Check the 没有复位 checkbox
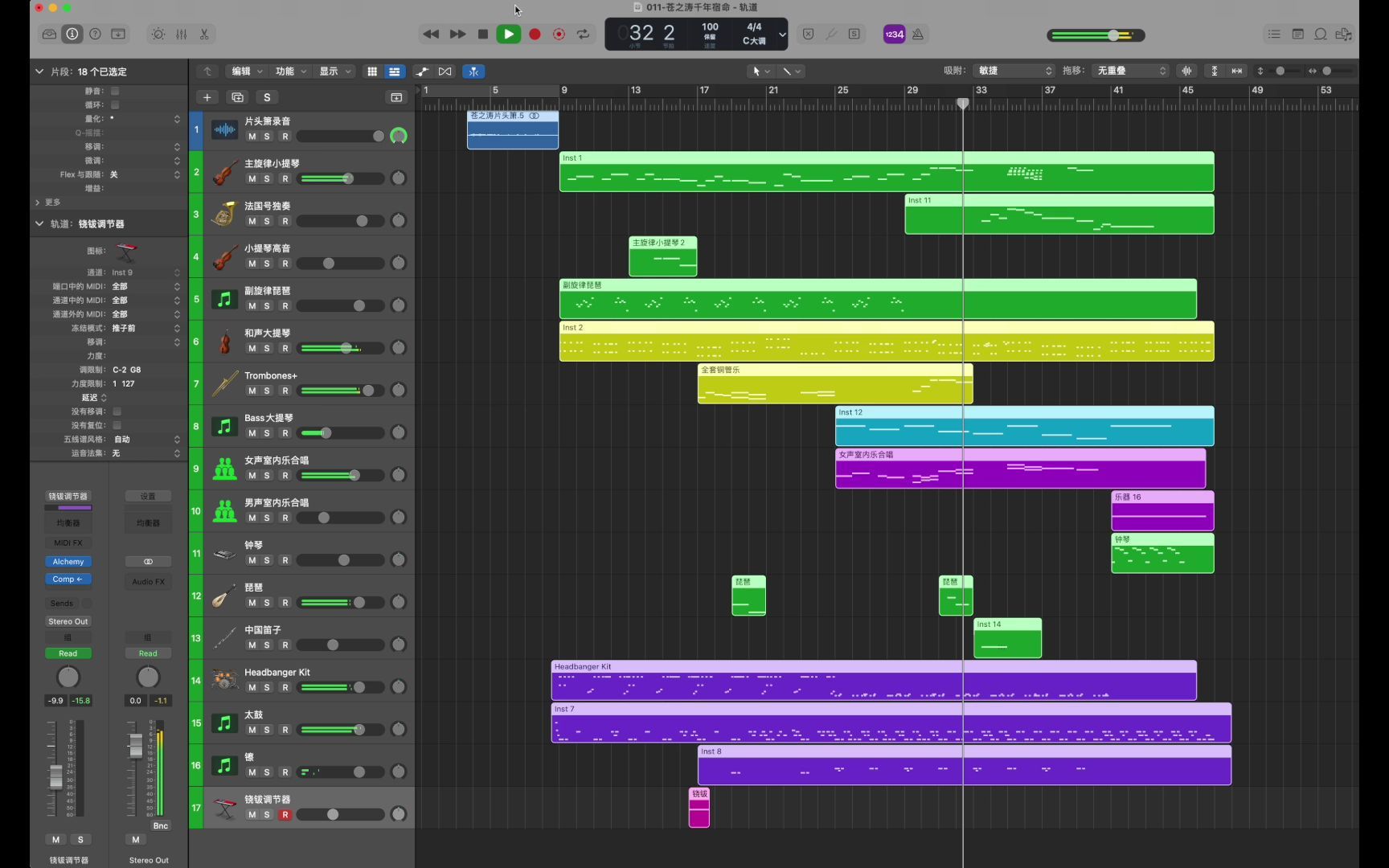 pyautogui.click(x=117, y=425)
